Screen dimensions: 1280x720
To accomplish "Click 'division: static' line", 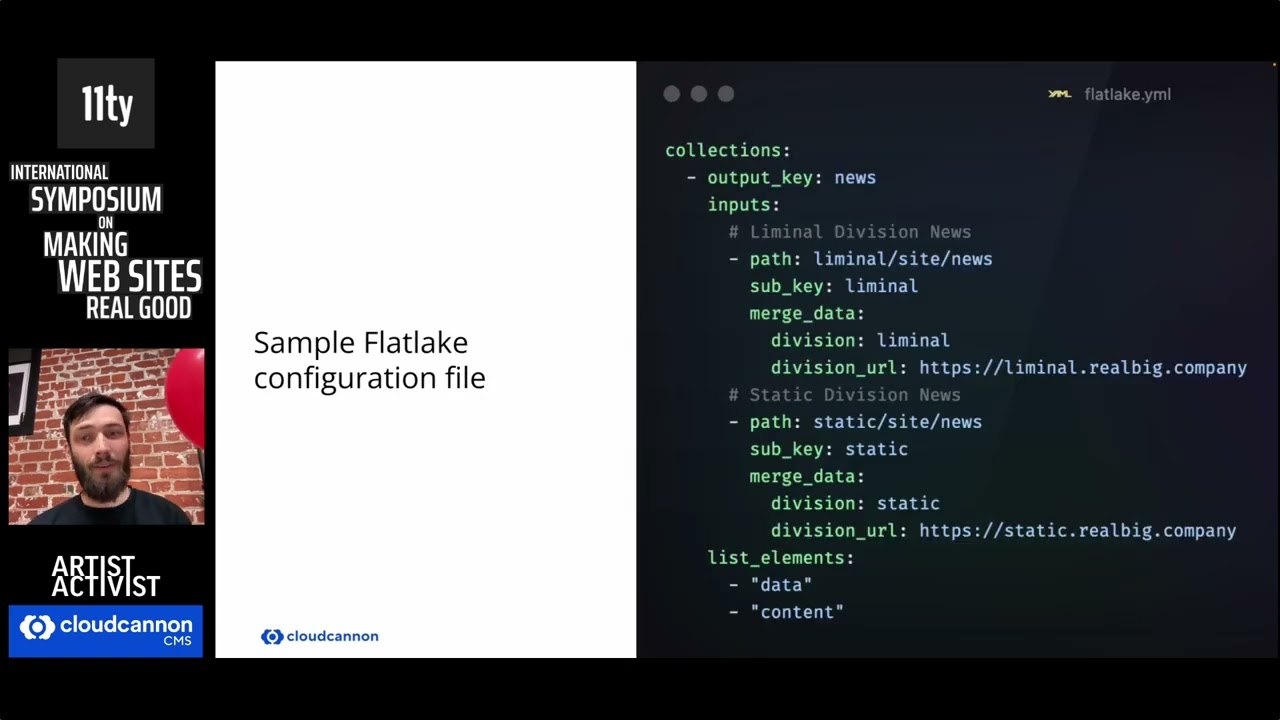I will 855,503.
